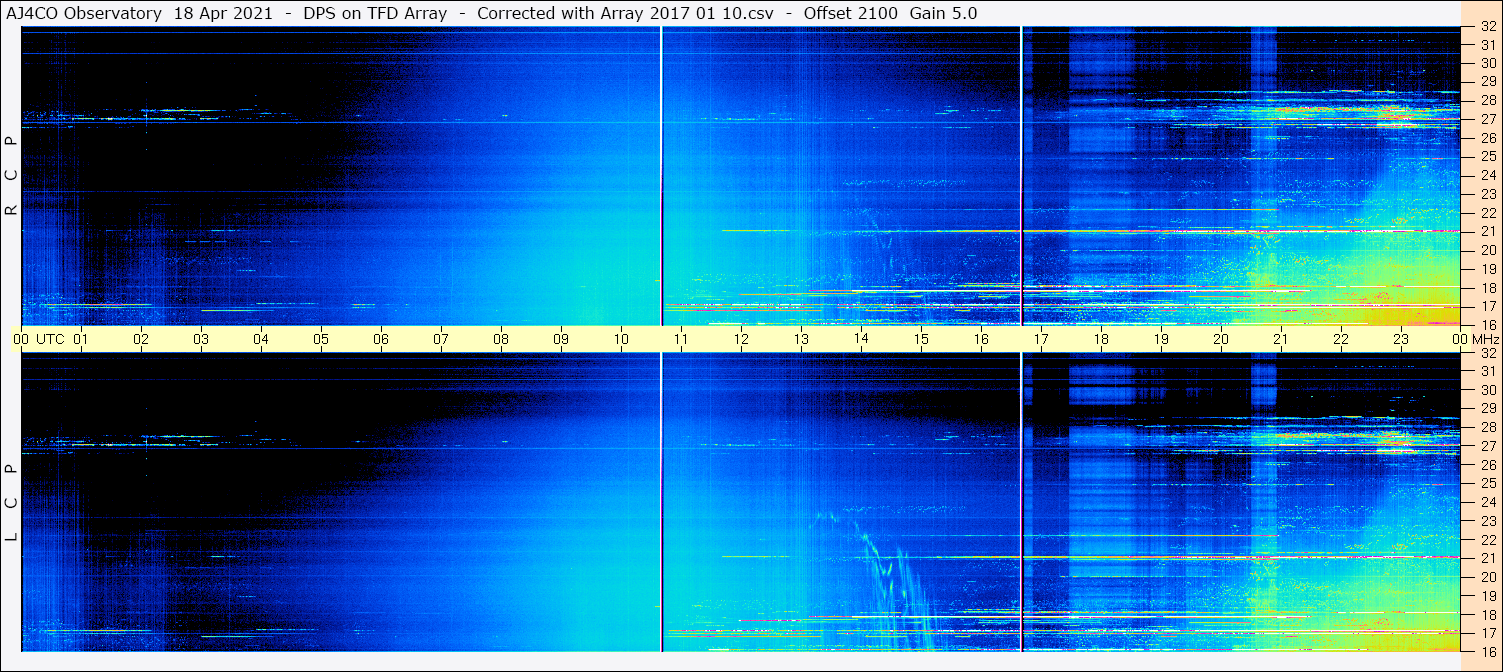Select hour 08 on the UTC time axis
The height and width of the screenshot is (672, 1503).
tap(501, 339)
